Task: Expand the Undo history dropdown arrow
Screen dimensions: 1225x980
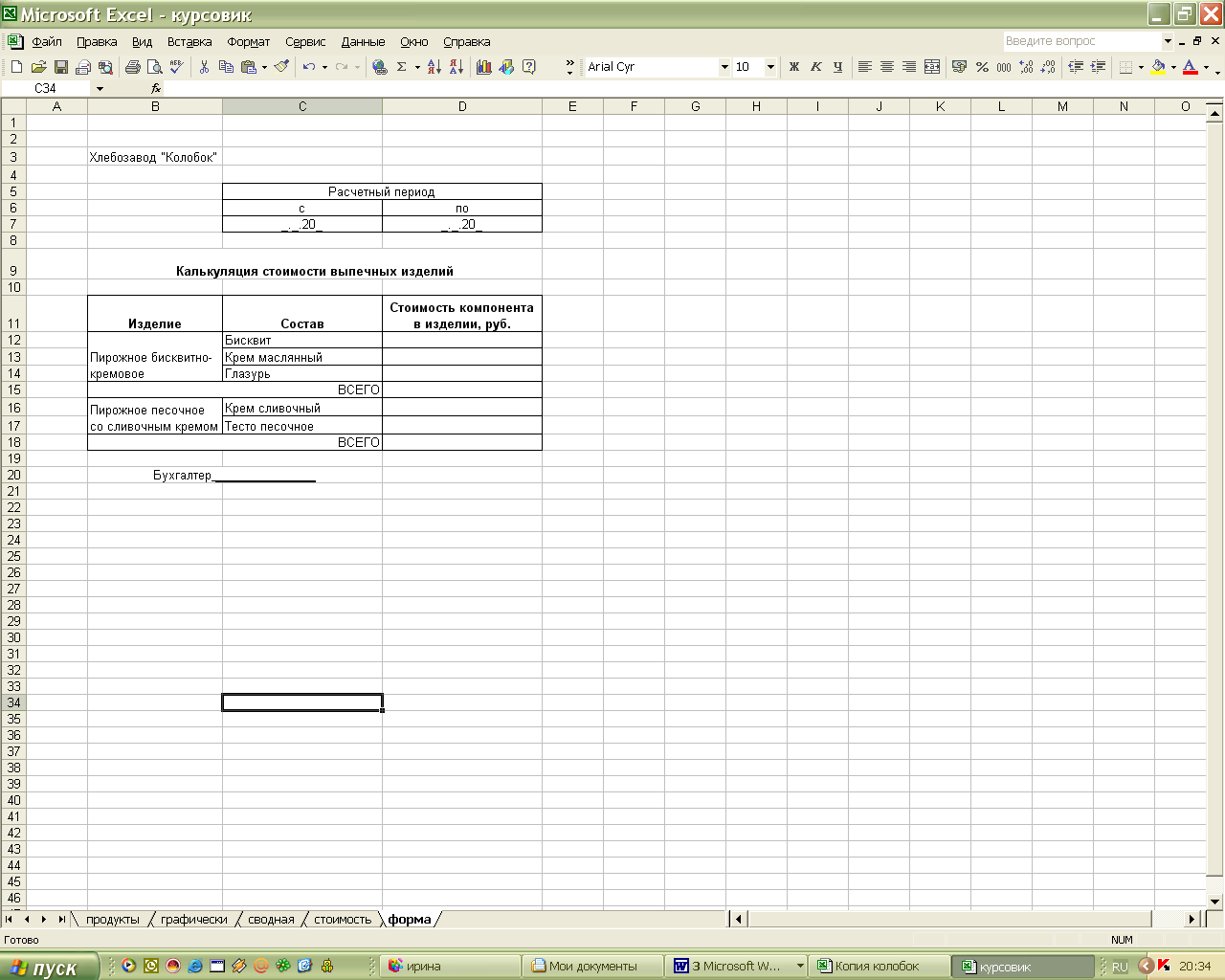Action: 324,67
